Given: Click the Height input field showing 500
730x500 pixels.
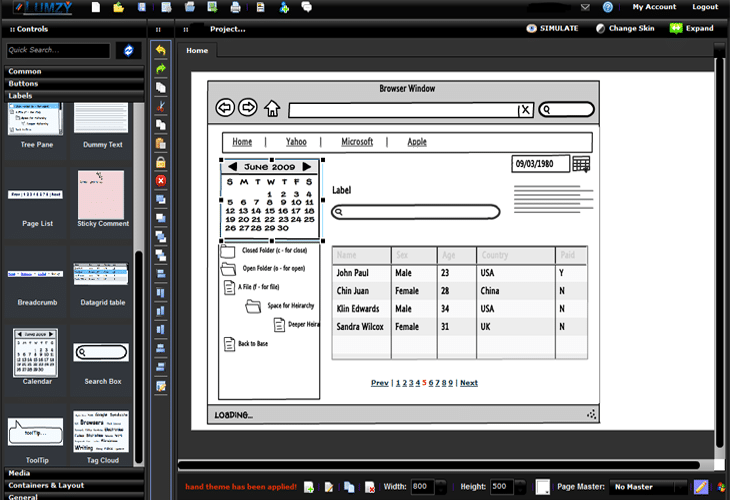Looking at the screenshot, I should click(502, 487).
